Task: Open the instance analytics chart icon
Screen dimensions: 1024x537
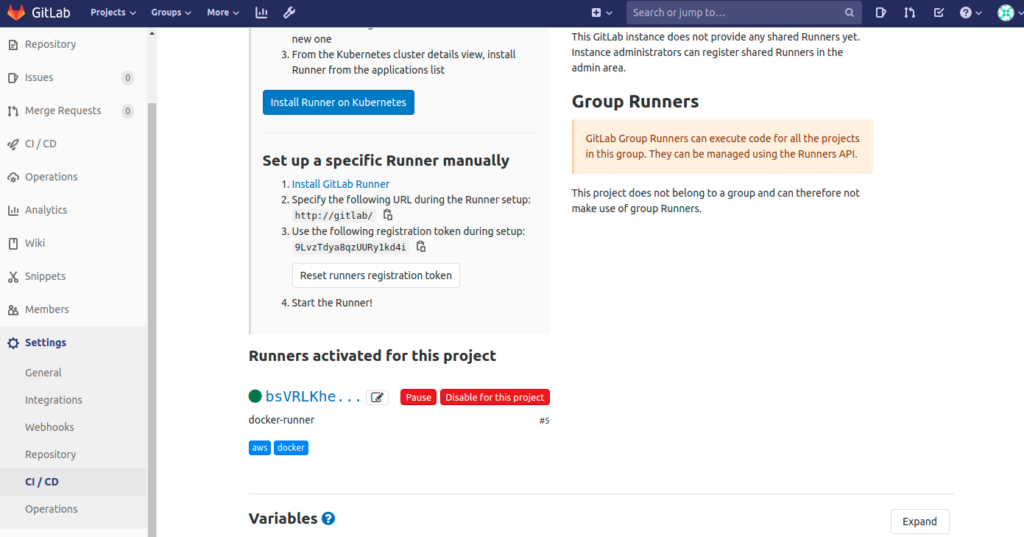Action: click(x=261, y=12)
